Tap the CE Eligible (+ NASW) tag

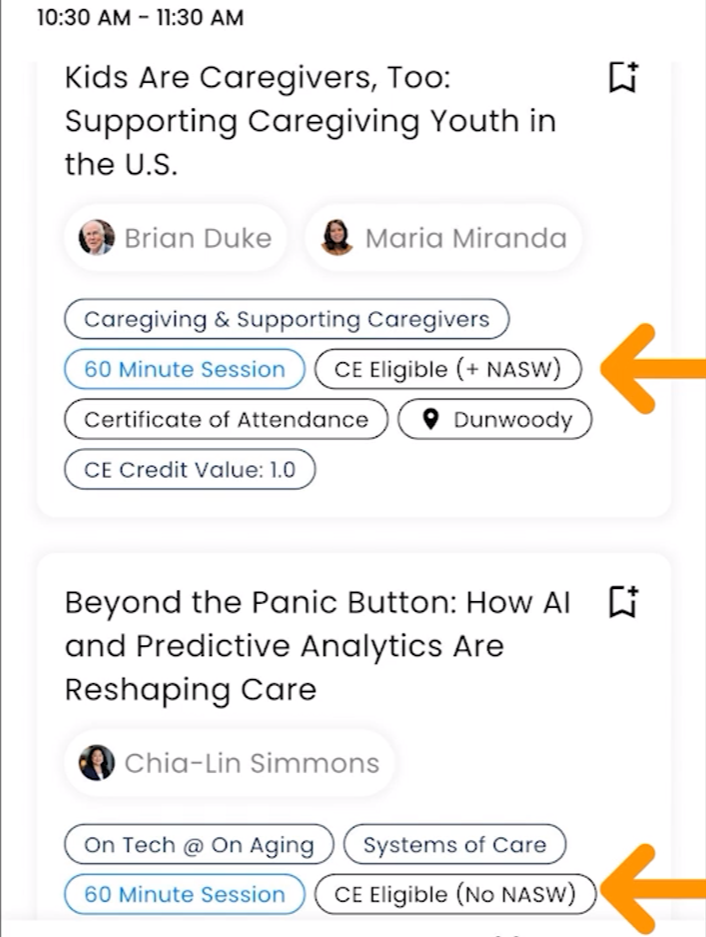(447, 370)
